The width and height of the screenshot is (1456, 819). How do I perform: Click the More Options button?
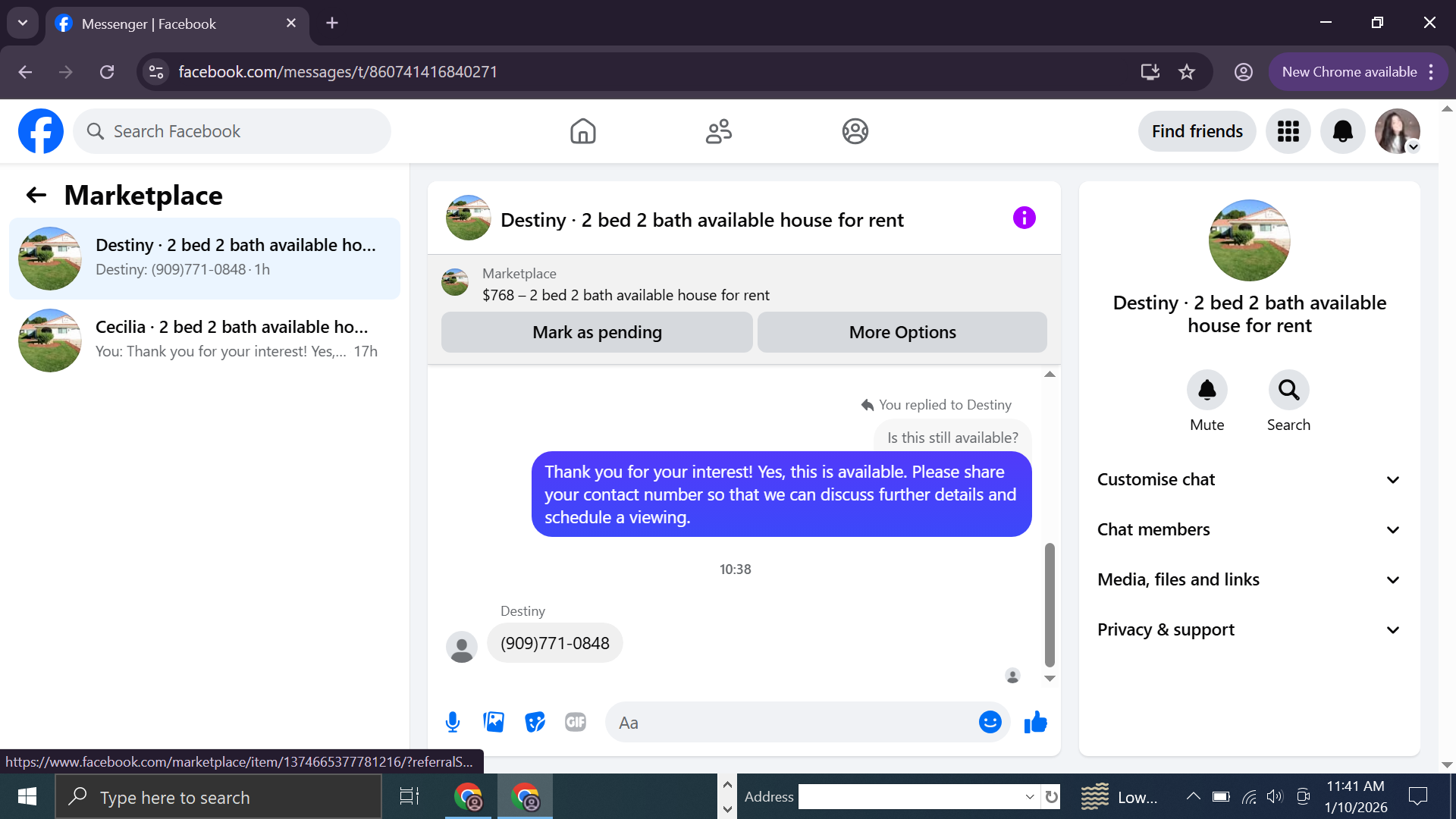(x=902, y=332)
